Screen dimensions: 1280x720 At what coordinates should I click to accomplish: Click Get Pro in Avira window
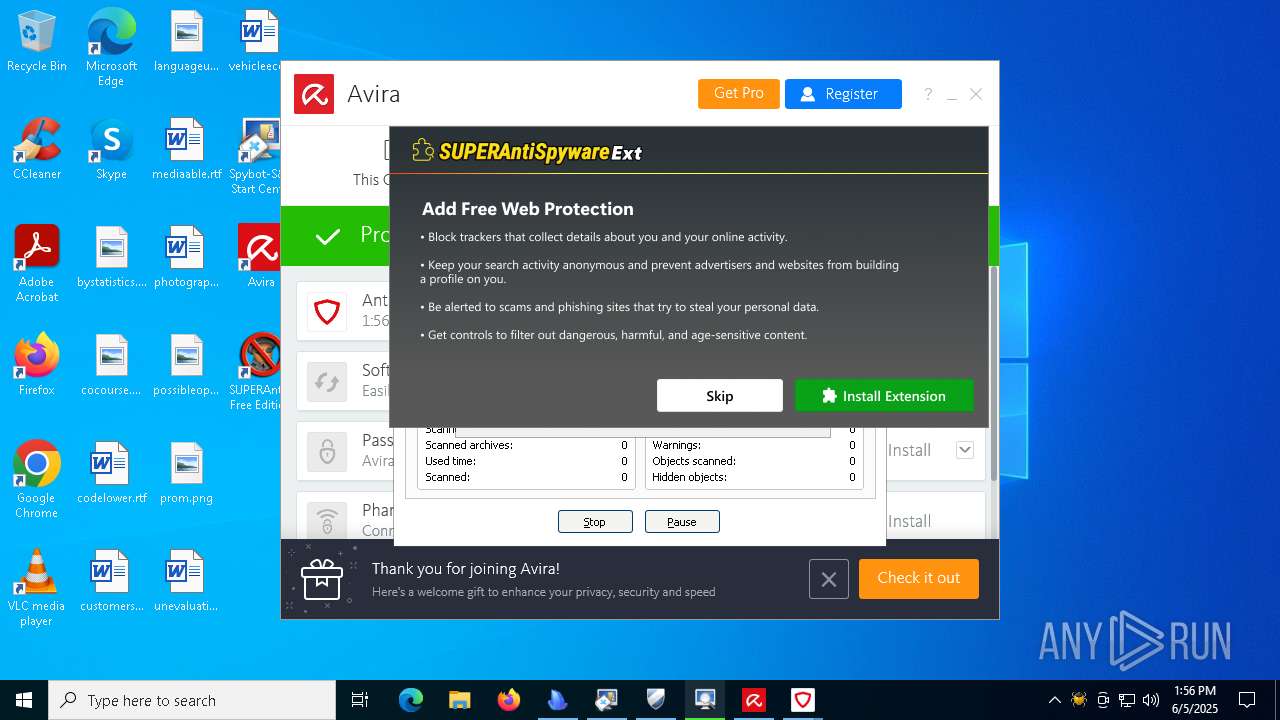tap(739, 93)
